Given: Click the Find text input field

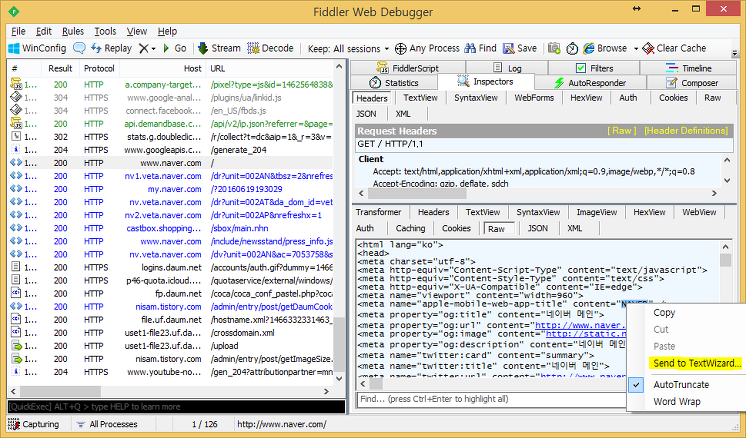Looking at the screenshot, I should tap(491, 399).
